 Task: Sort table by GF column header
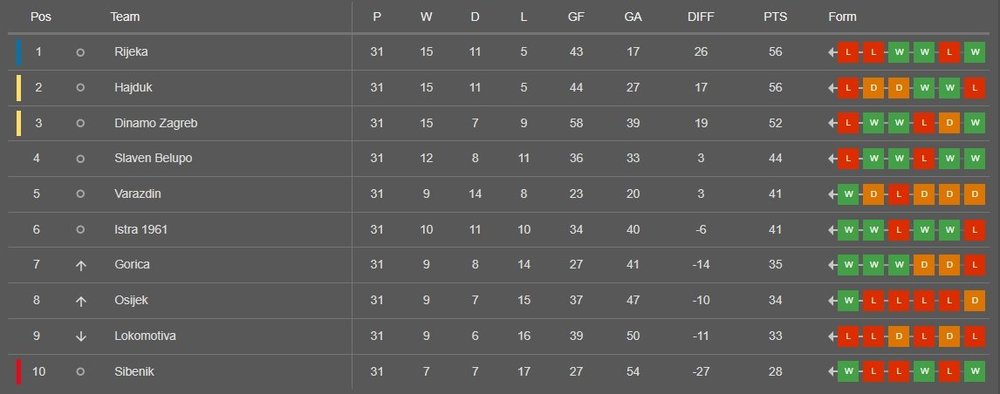(576, 17)
